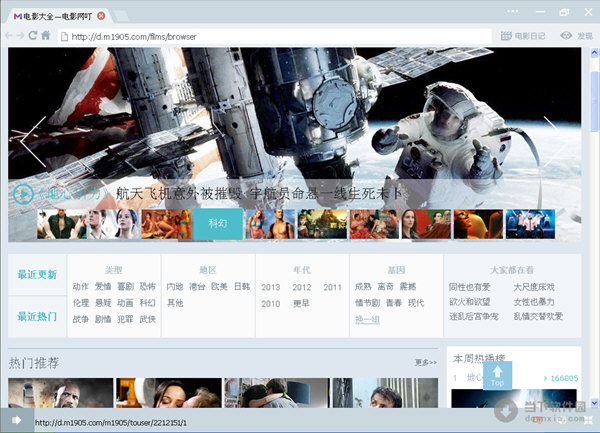Reload the page with the refresh icon
Viewport: 600px width, 433px height.
tap(33, 36)
